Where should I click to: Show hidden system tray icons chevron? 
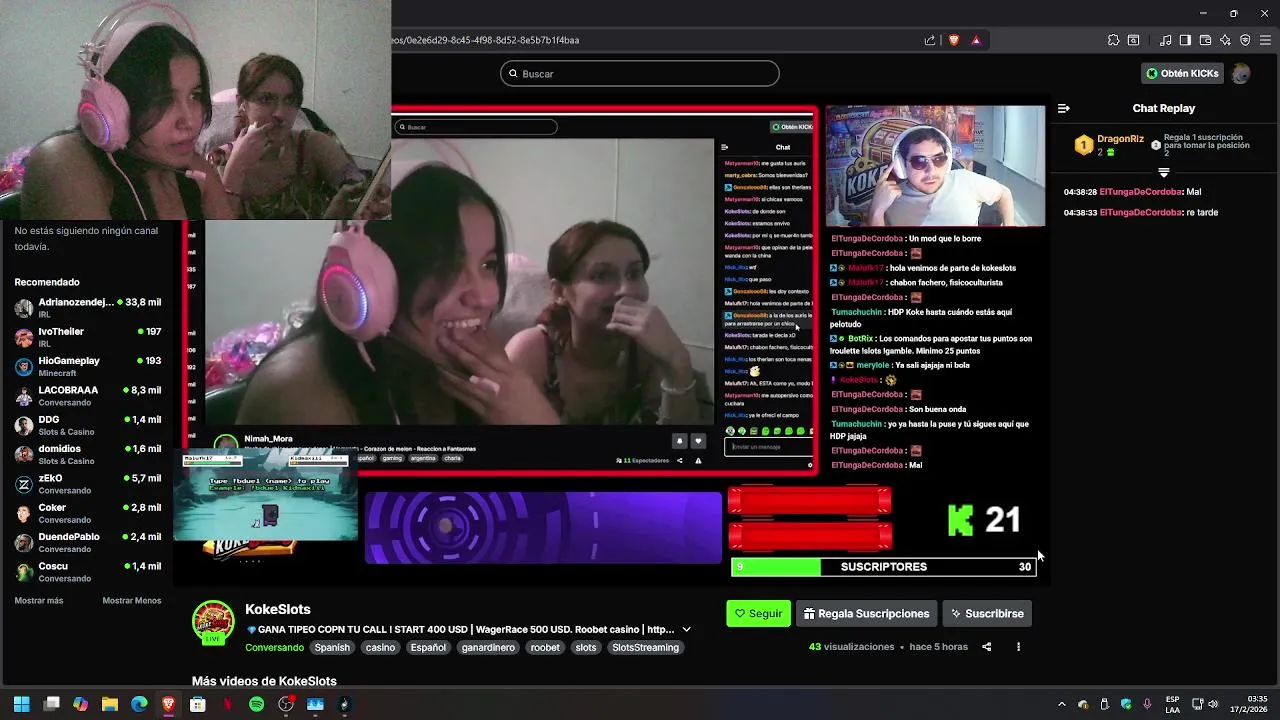(1062, 704)
